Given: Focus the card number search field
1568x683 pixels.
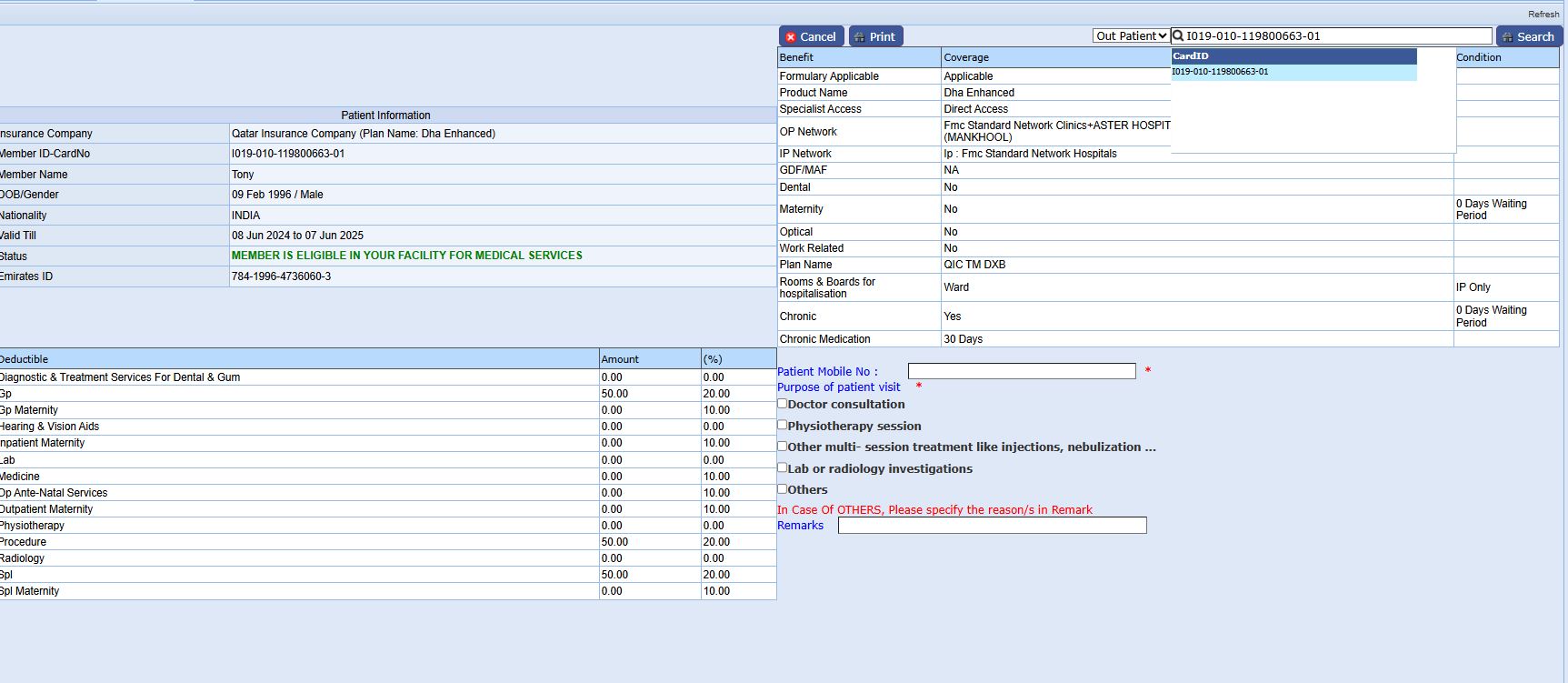Looking at the screenshot, I should [x=1336, y=36].
